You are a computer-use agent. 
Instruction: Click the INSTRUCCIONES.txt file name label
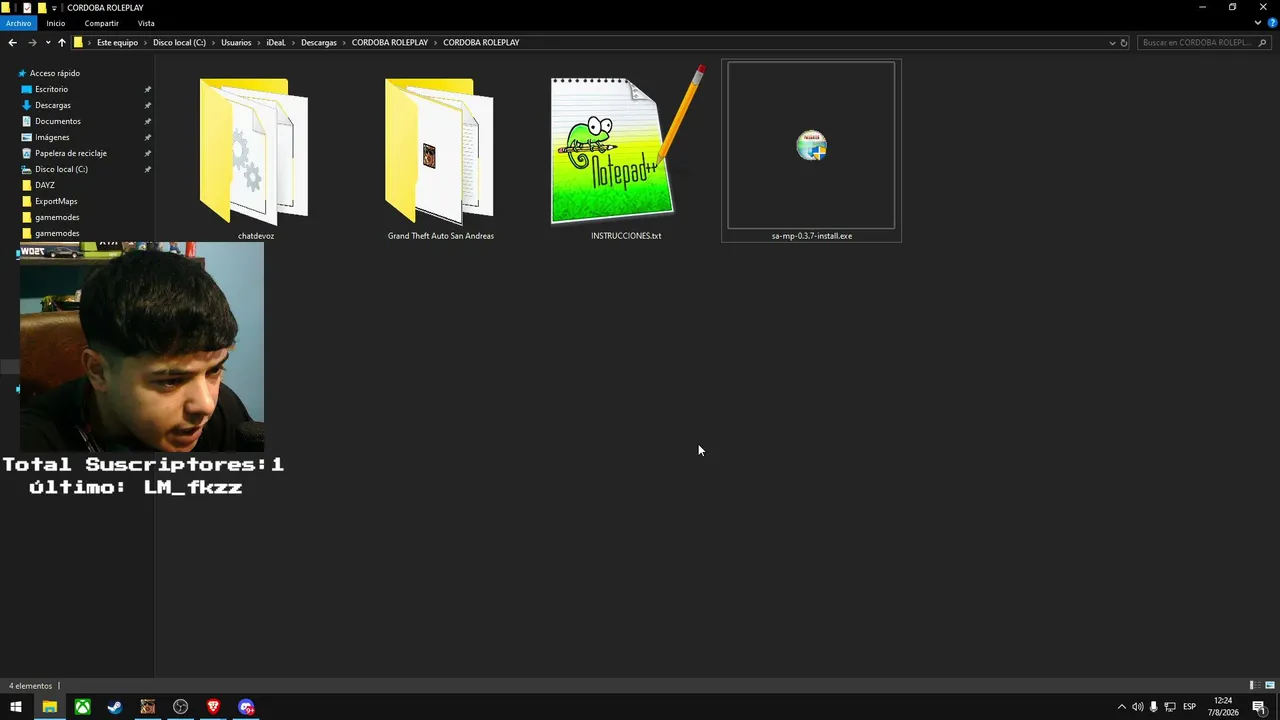[x=626, y=236]
